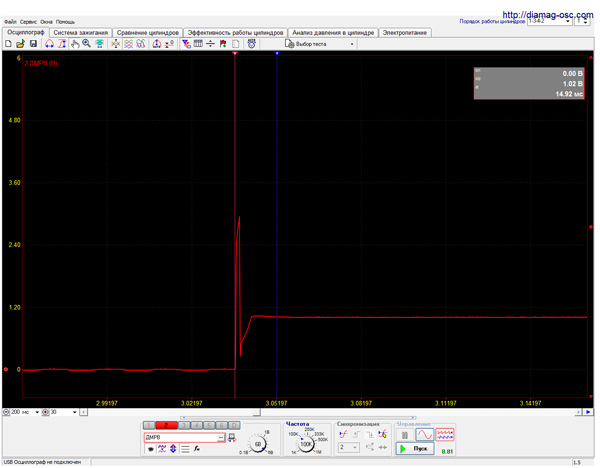600x468 pixels.
Task: Toggle channel 6 button
Action: click(222, 425)
